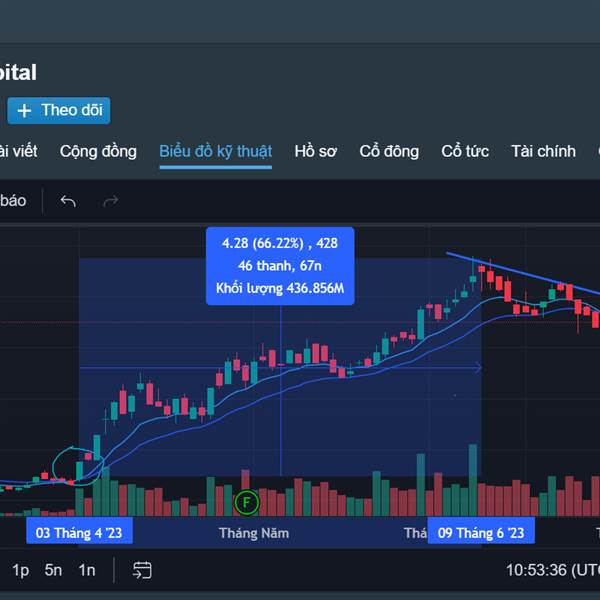600x600 pixels.
Task: Click the undo arrow icon
Action: [68, 201]
